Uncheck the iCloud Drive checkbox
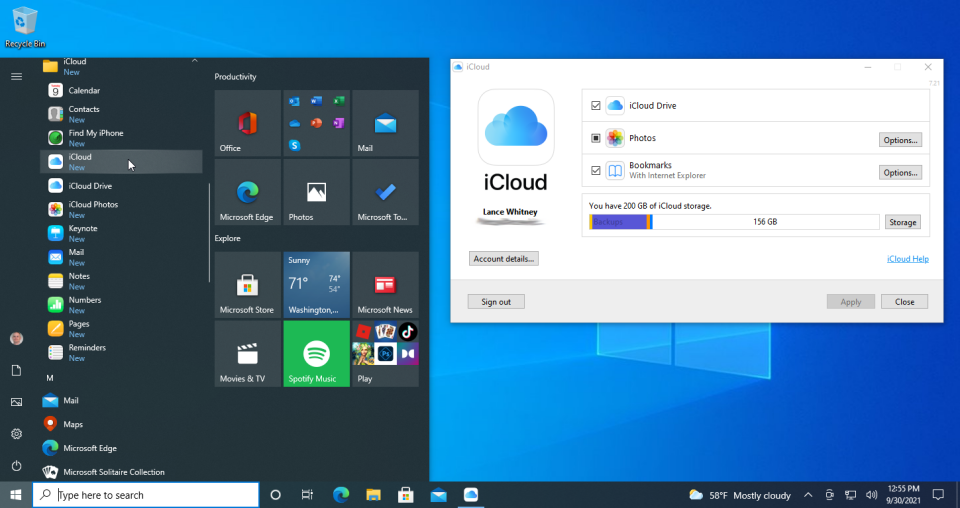Viewport: 960px width, 508px height. click(596, 106)
